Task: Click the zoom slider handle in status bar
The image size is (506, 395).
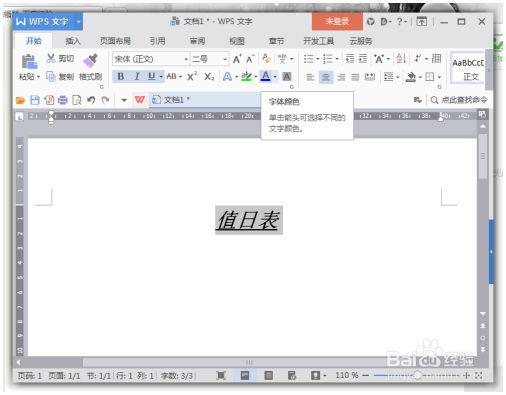Action: pos(417,375)
